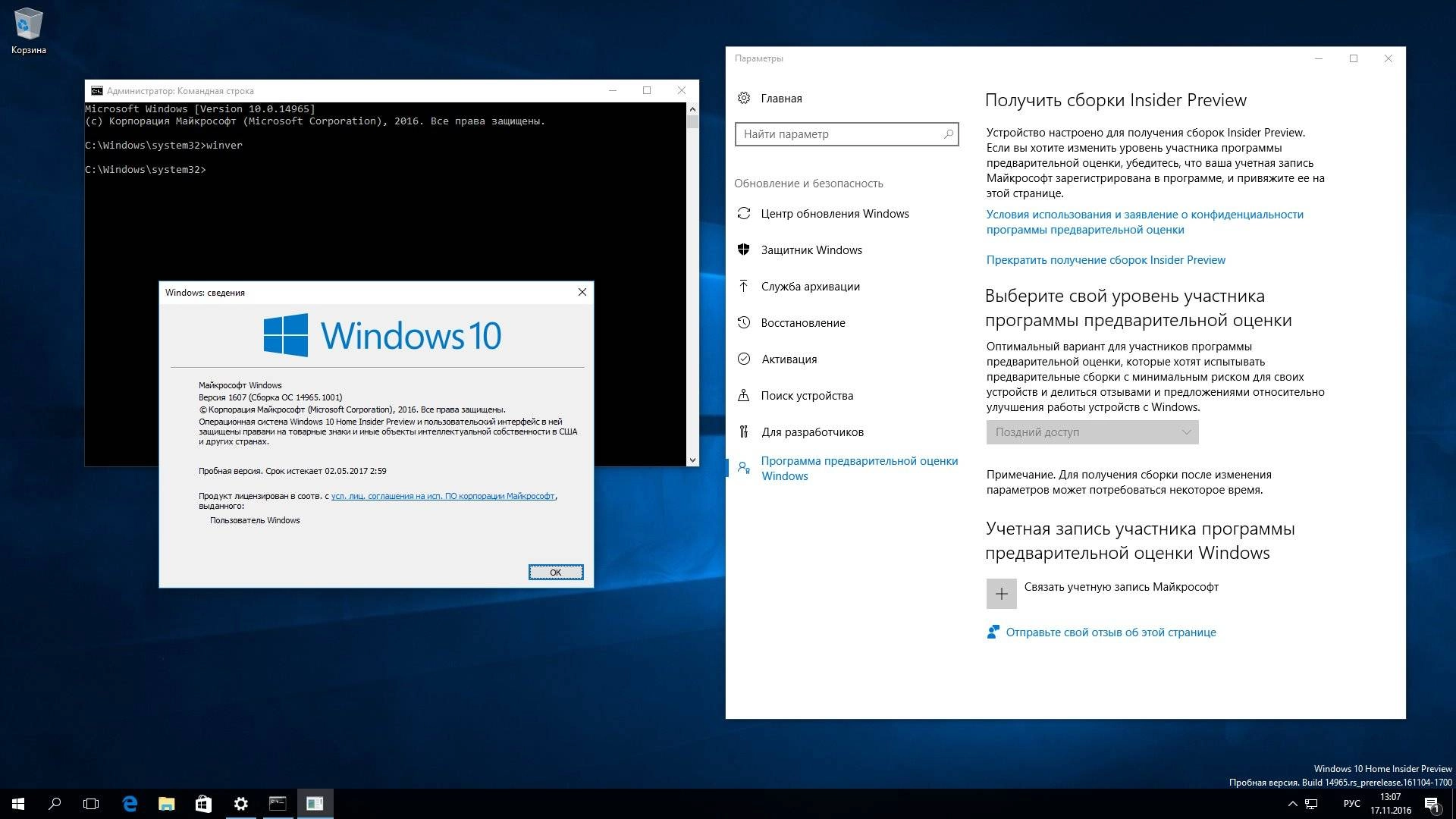Click the Для разработчиков tools icon
Viewport: 1456px width, 819px height.
(x=744, y=432)
